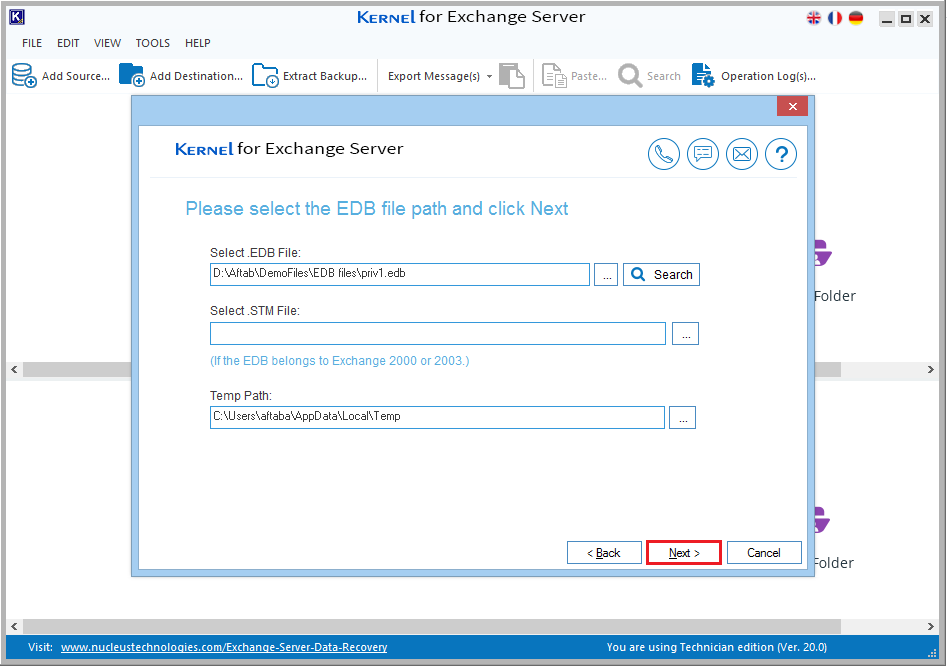This screenshot has height=666, width=947.
Task: Click the bottom scrollbar left arrow
Action: tap(14, 626)
